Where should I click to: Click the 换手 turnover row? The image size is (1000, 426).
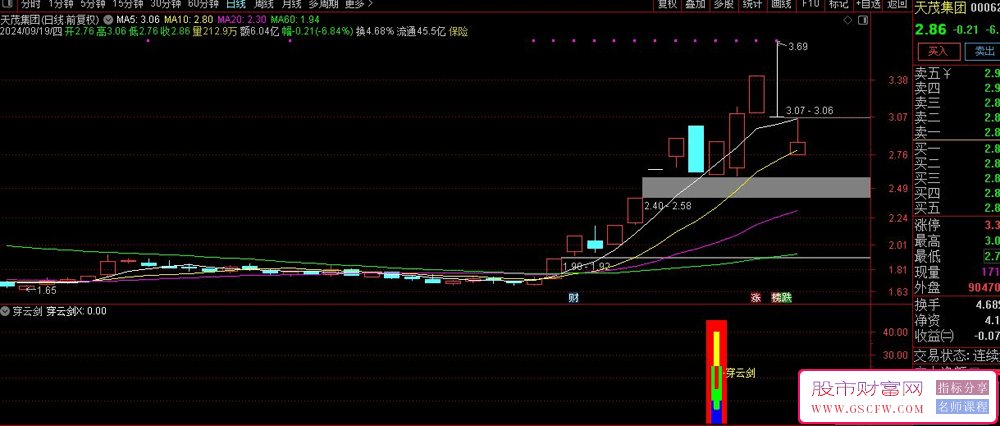(x=957, y=306)
